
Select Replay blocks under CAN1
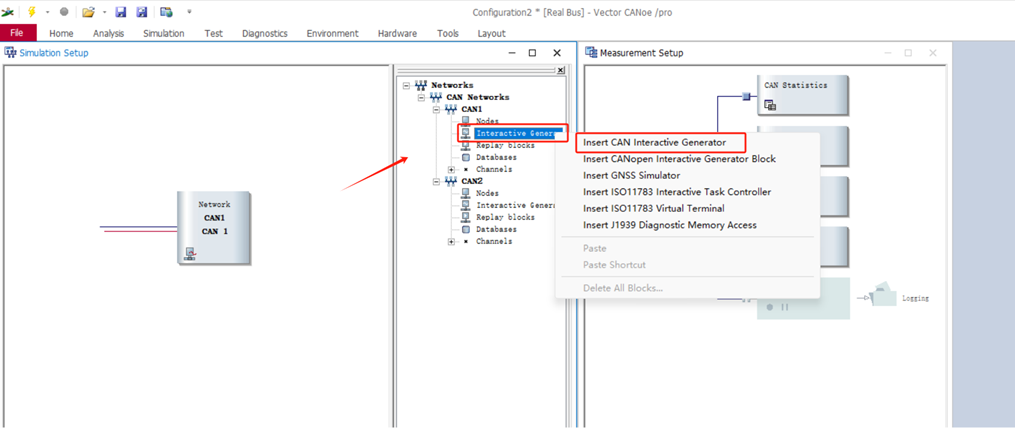coord(504,145)
